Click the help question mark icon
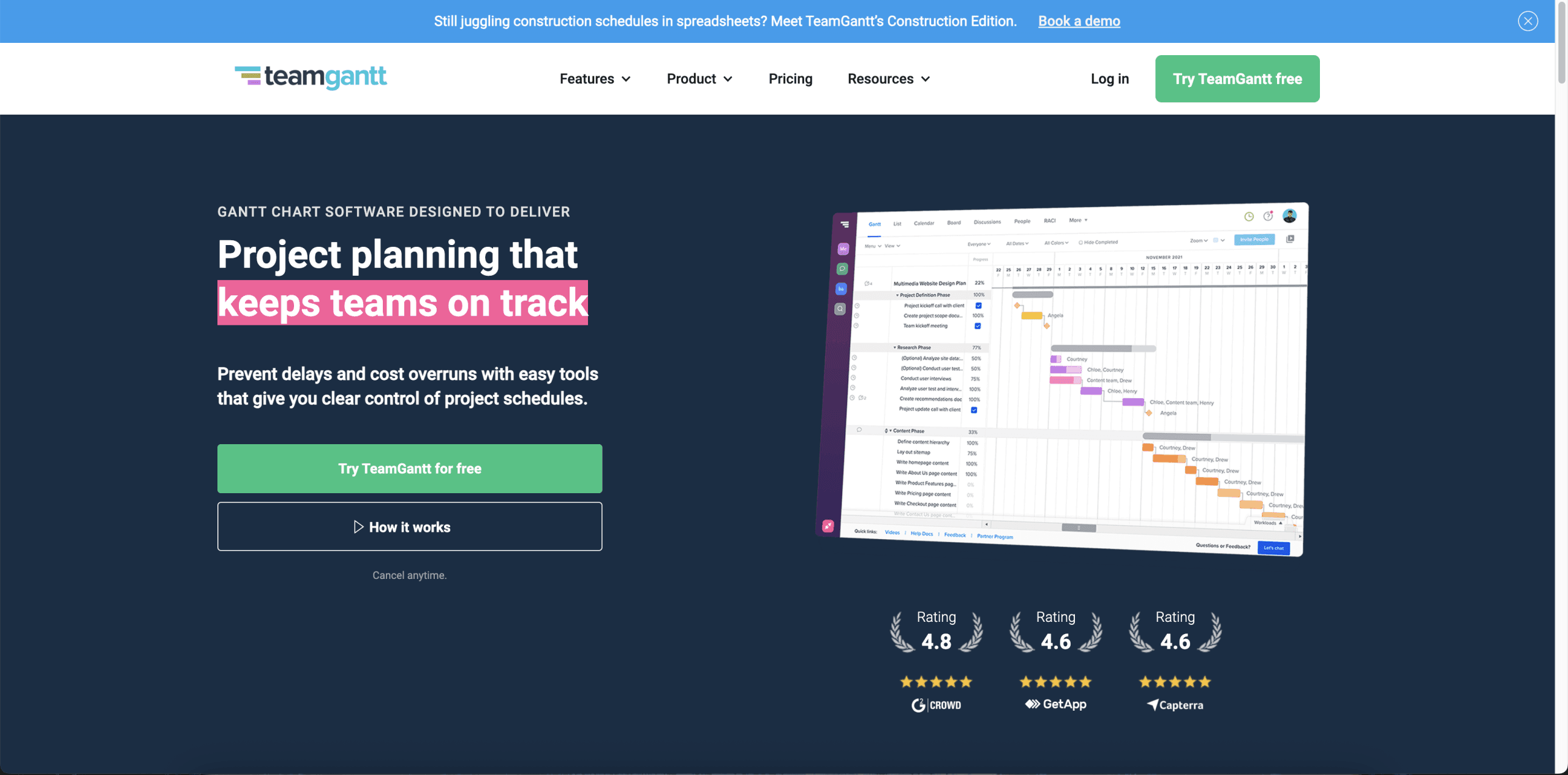This screenshot has height=775, width=1568. 1268,216
